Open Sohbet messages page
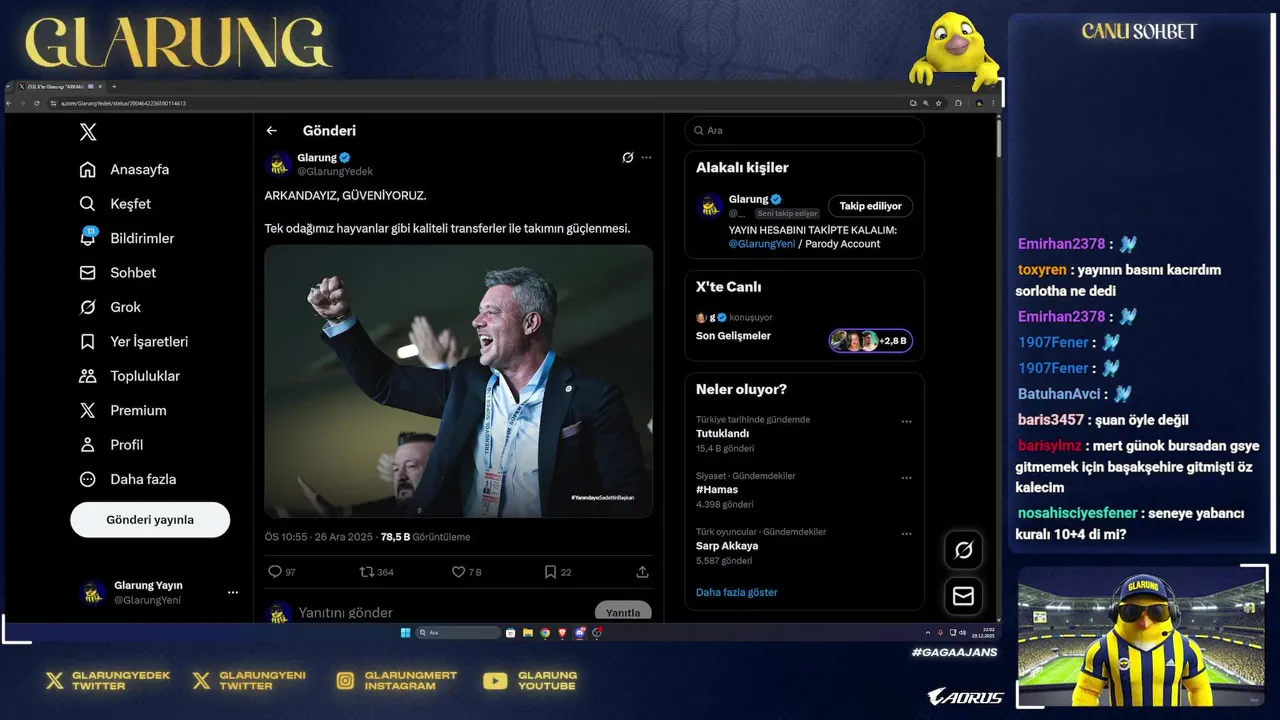The width and height of the screenshot is (1280, 720). [x=118, y=273]
